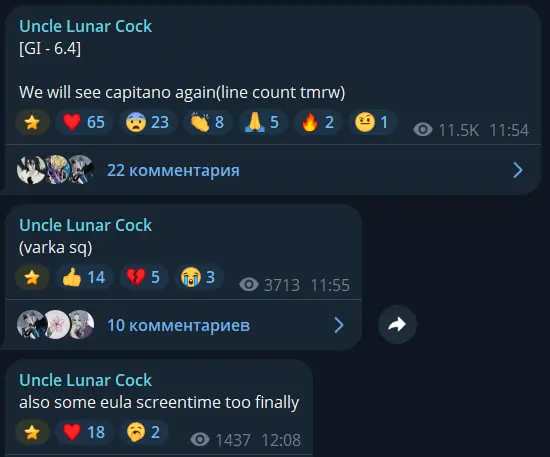Click the forward share arrow button
The width and height of the screenshot is (550, 457).
click(397, 324)
